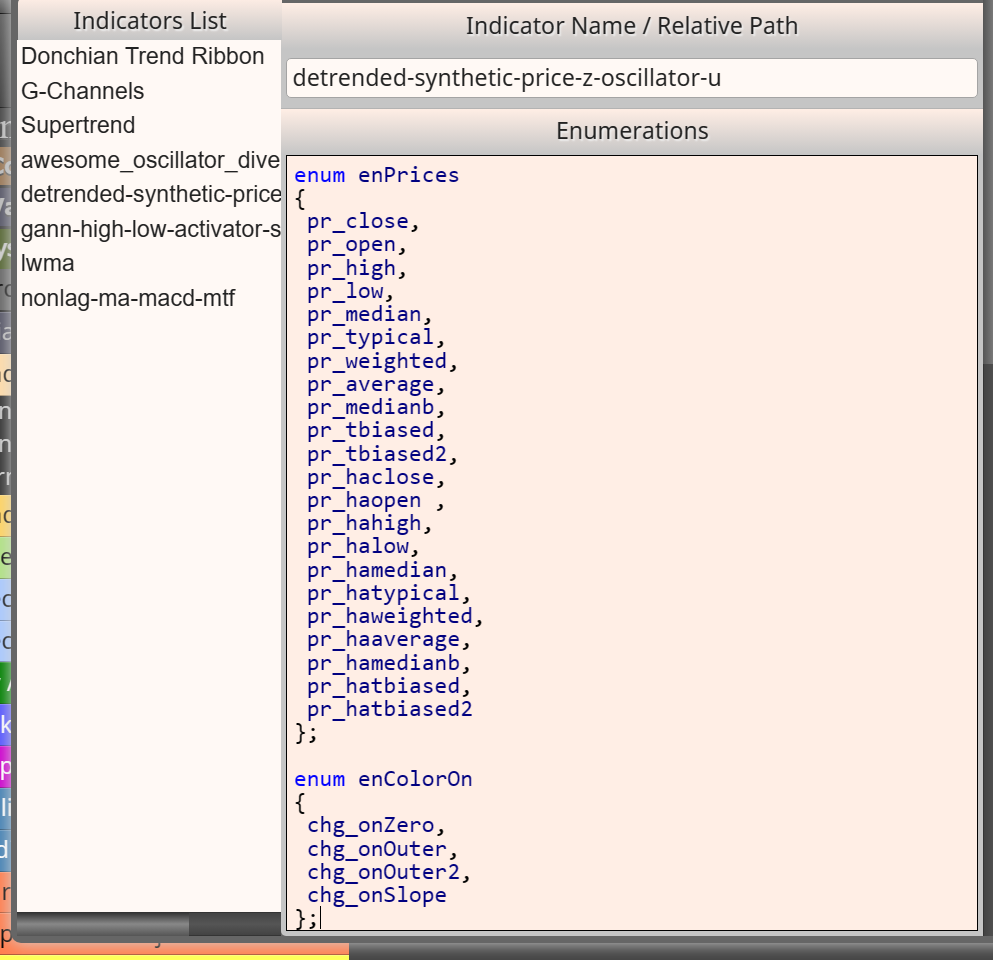The width and height of the screenshot is (993, 960).
Task: Place cursor on pr_halow line
Action: tap(363, 547)
